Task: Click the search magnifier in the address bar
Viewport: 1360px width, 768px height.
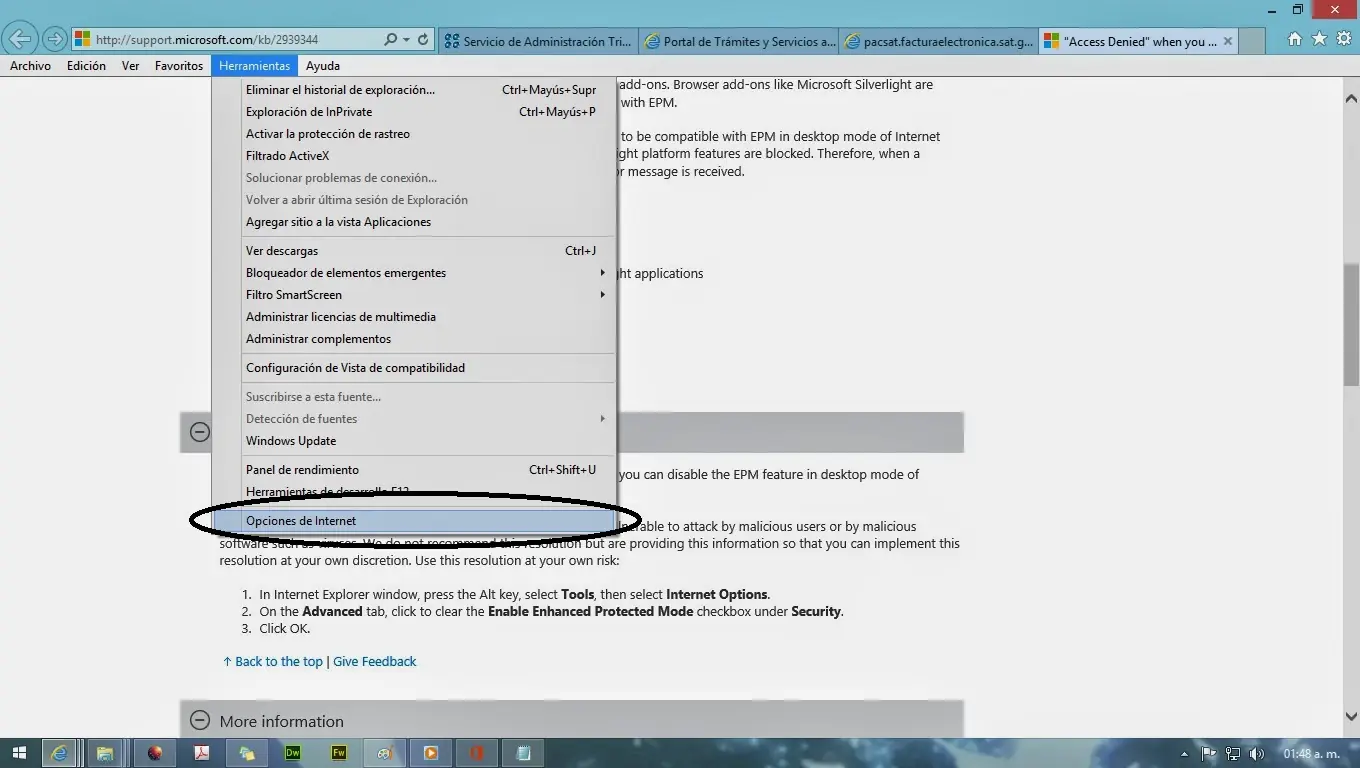Action: 391,40
